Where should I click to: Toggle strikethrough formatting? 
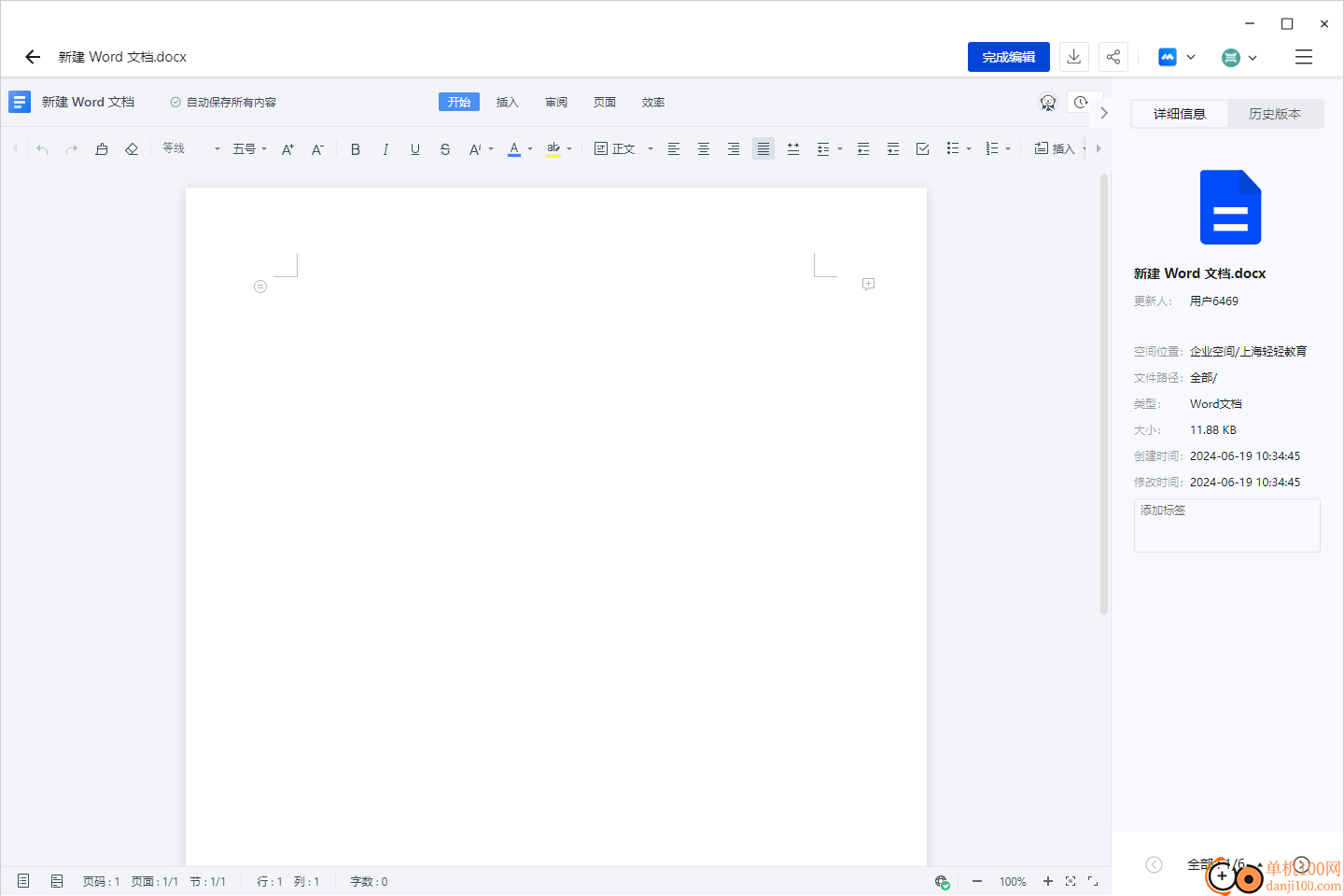pyautogui.click(x=445, y=149)
